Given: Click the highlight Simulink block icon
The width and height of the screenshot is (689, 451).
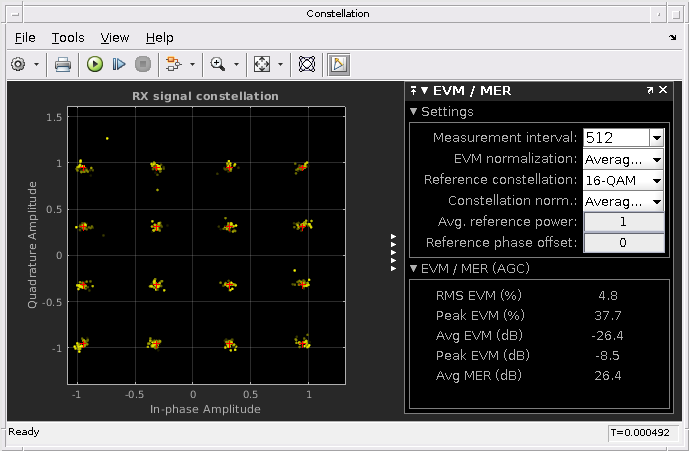Looking at the screenshot, I should click(174, 64).
